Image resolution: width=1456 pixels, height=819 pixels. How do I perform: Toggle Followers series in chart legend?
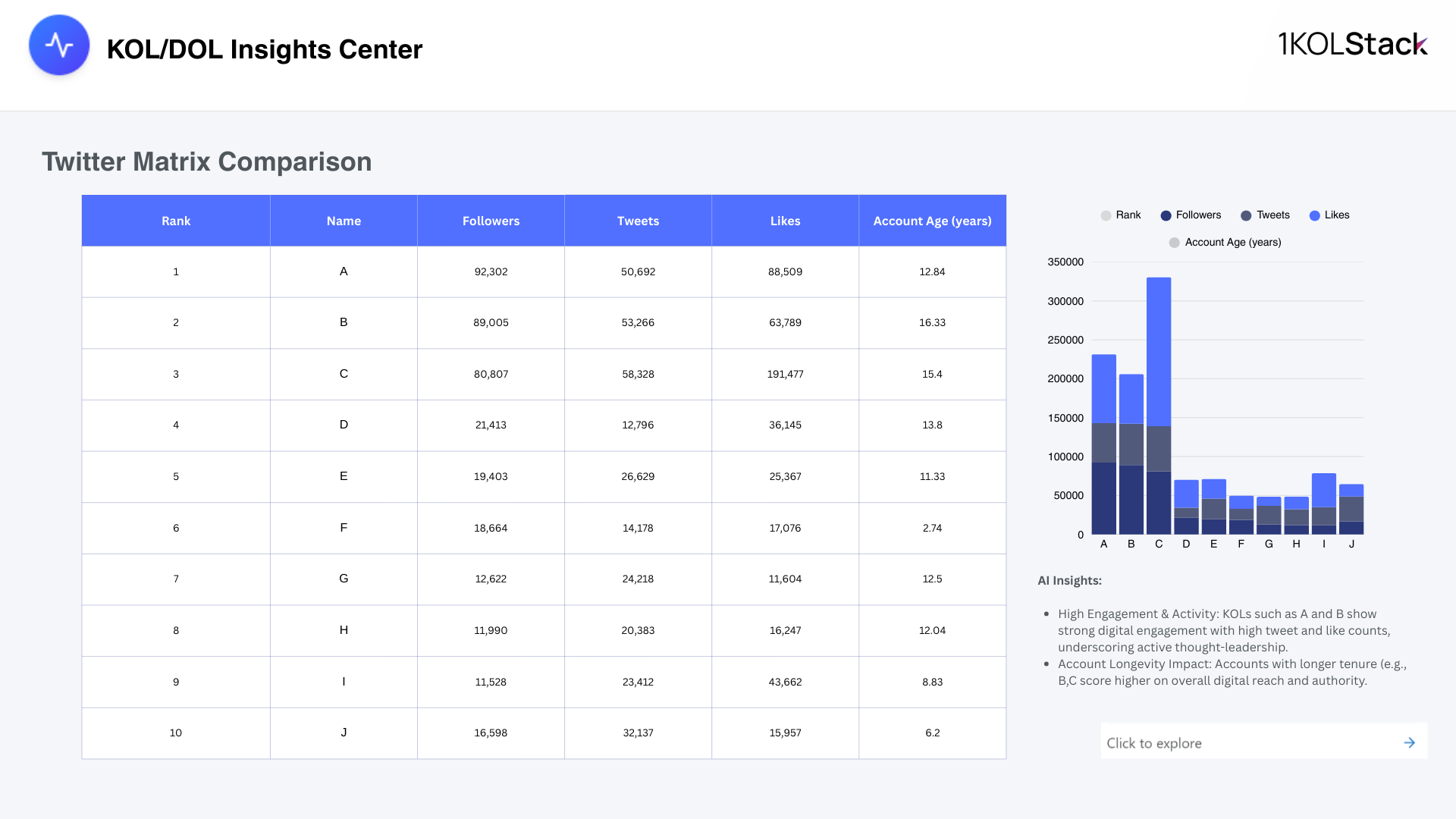tap(1191, 215)
